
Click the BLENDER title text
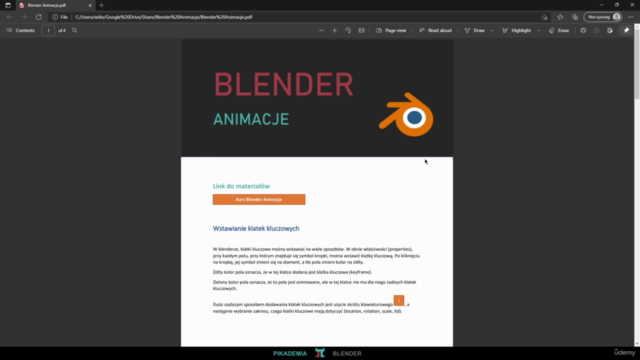(x=284, y=85)
